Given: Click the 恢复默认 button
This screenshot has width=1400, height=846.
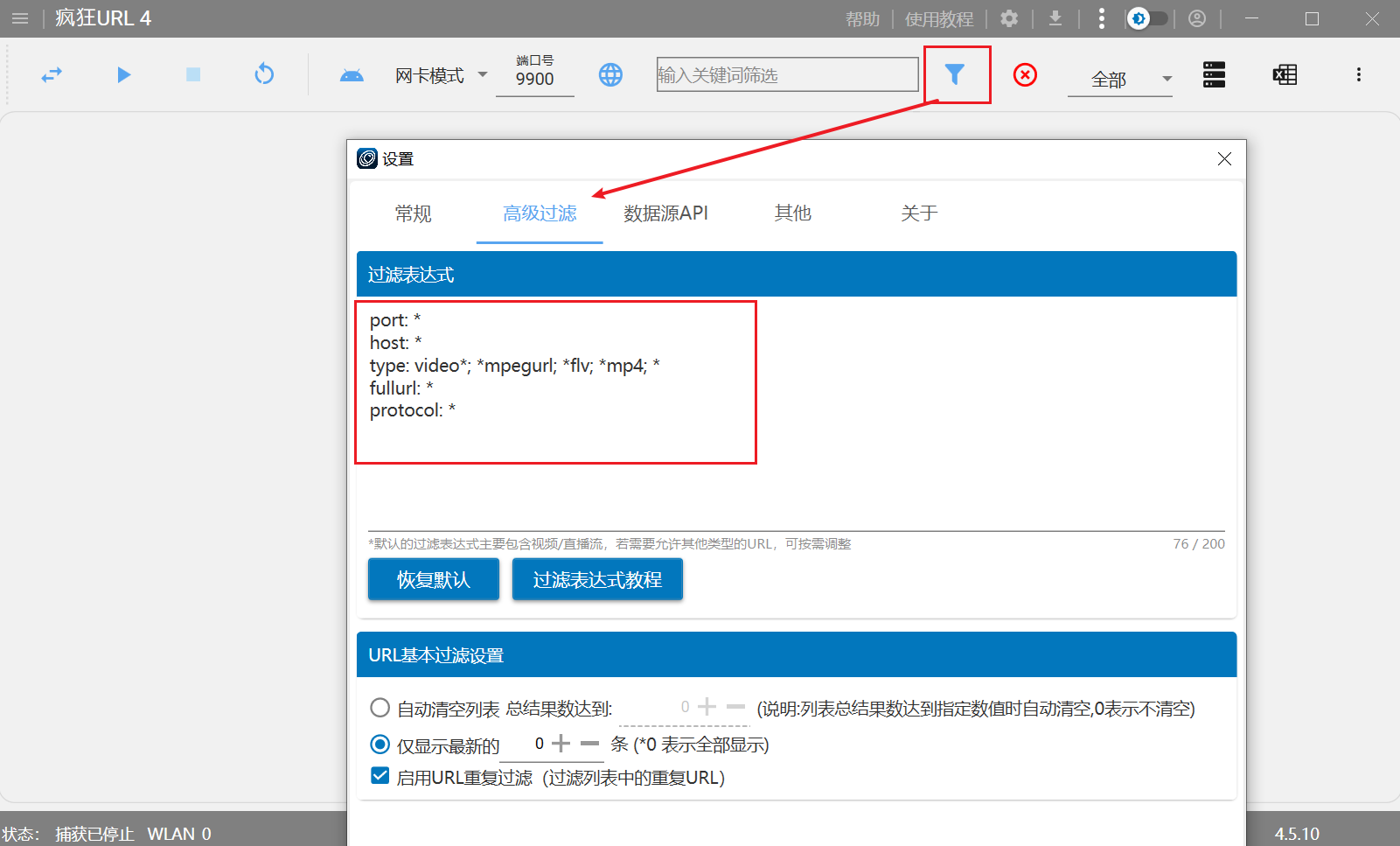Looking at the screenshot, I should tap(433, 578).
